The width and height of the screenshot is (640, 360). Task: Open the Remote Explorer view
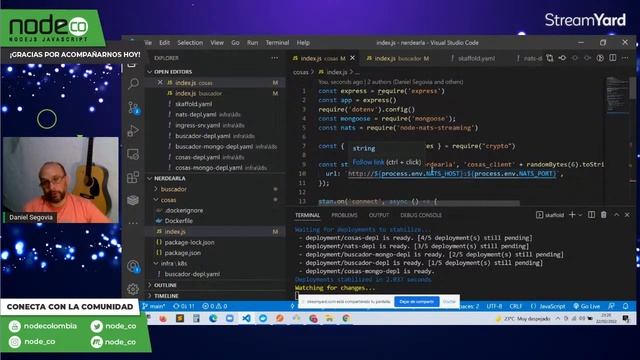pyautogui.click(x=133, y=154)
